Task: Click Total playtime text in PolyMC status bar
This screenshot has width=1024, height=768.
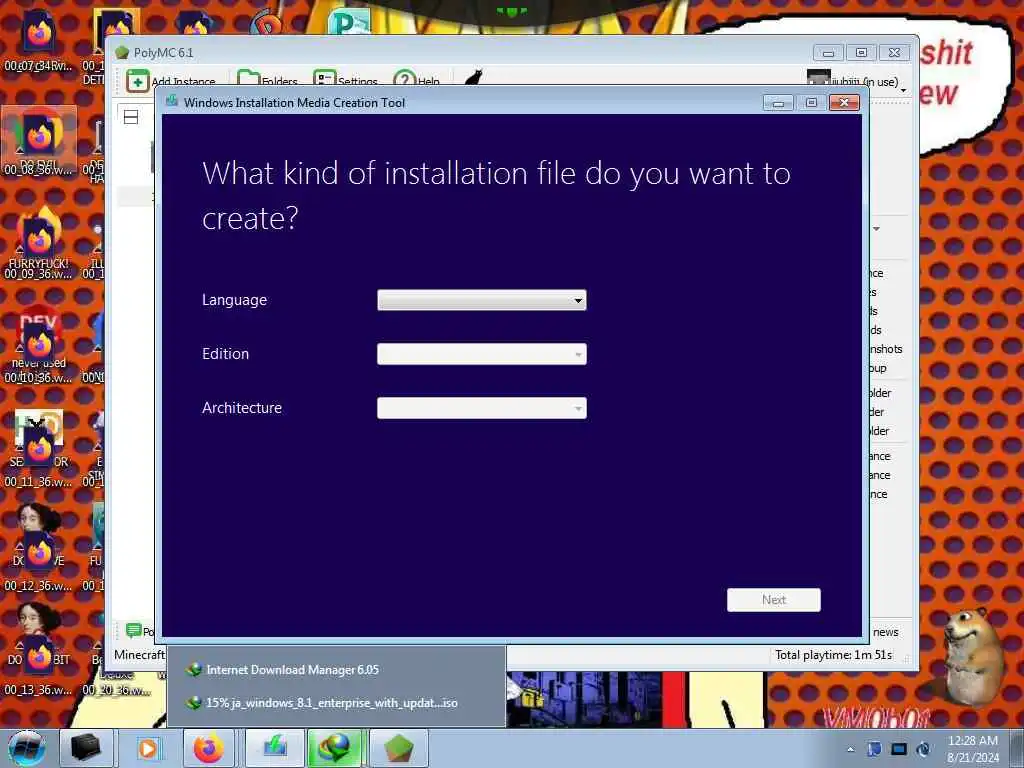Action: [x=833, y=654]
